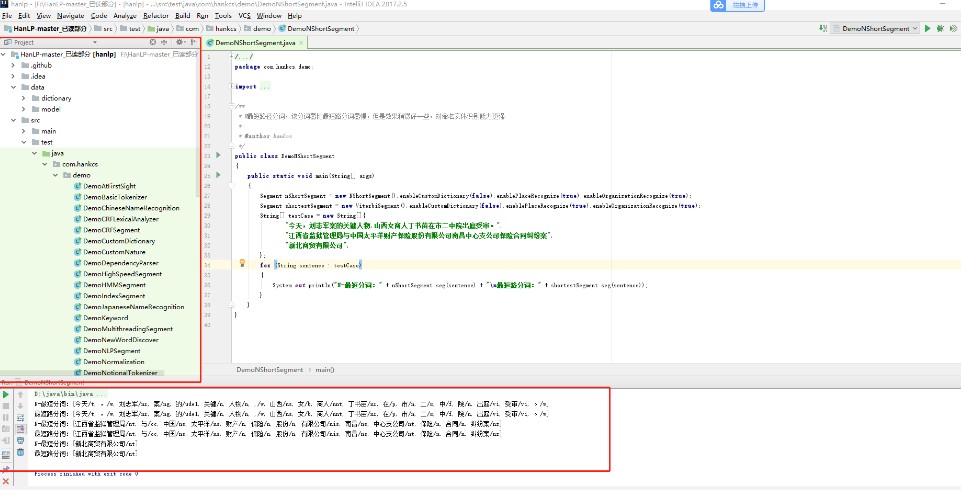Clear all console output with trash icon

pyautogui.click(x=20, y=452)
